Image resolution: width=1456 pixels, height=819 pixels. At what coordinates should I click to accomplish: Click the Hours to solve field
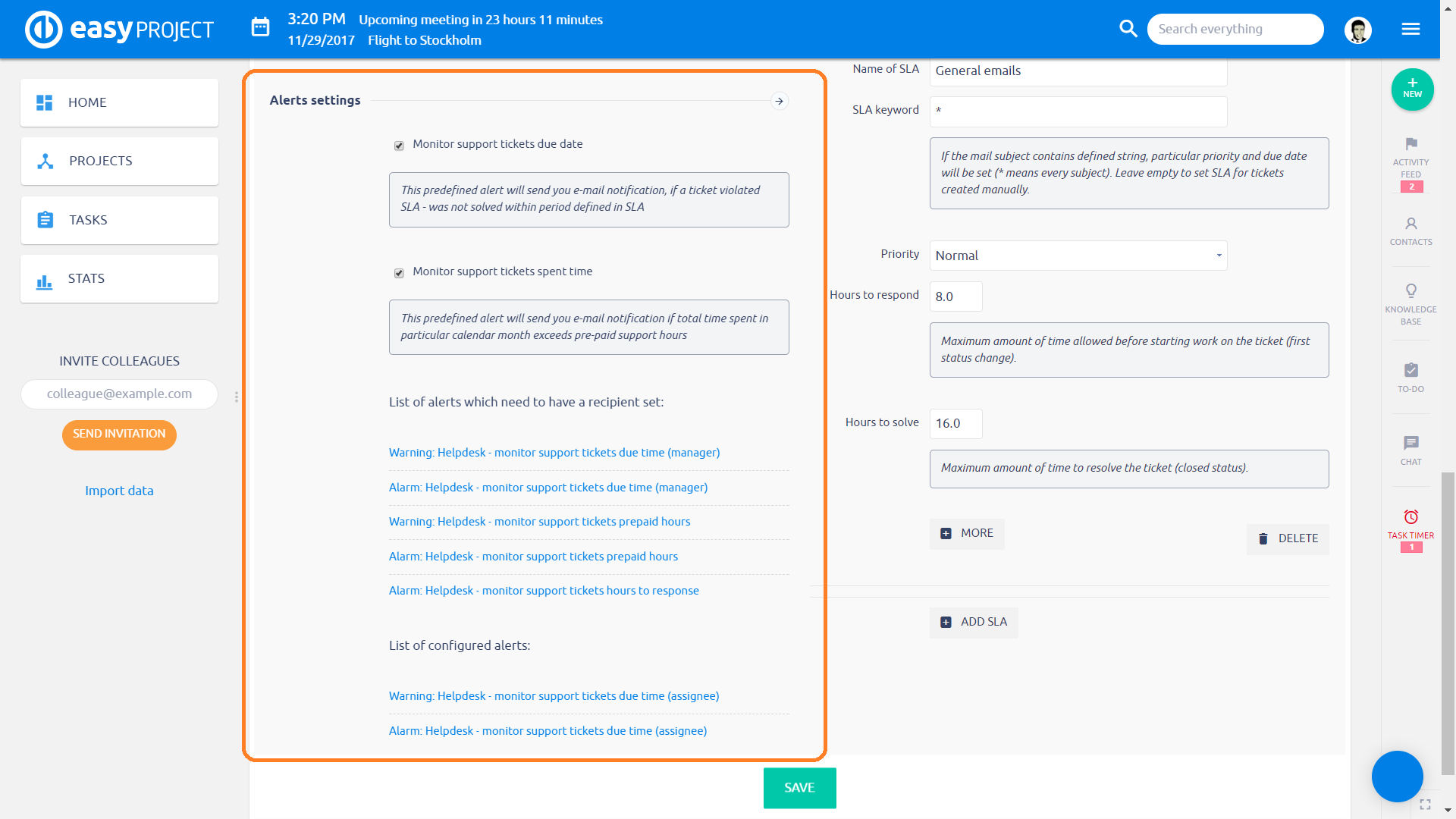[955, 424]
